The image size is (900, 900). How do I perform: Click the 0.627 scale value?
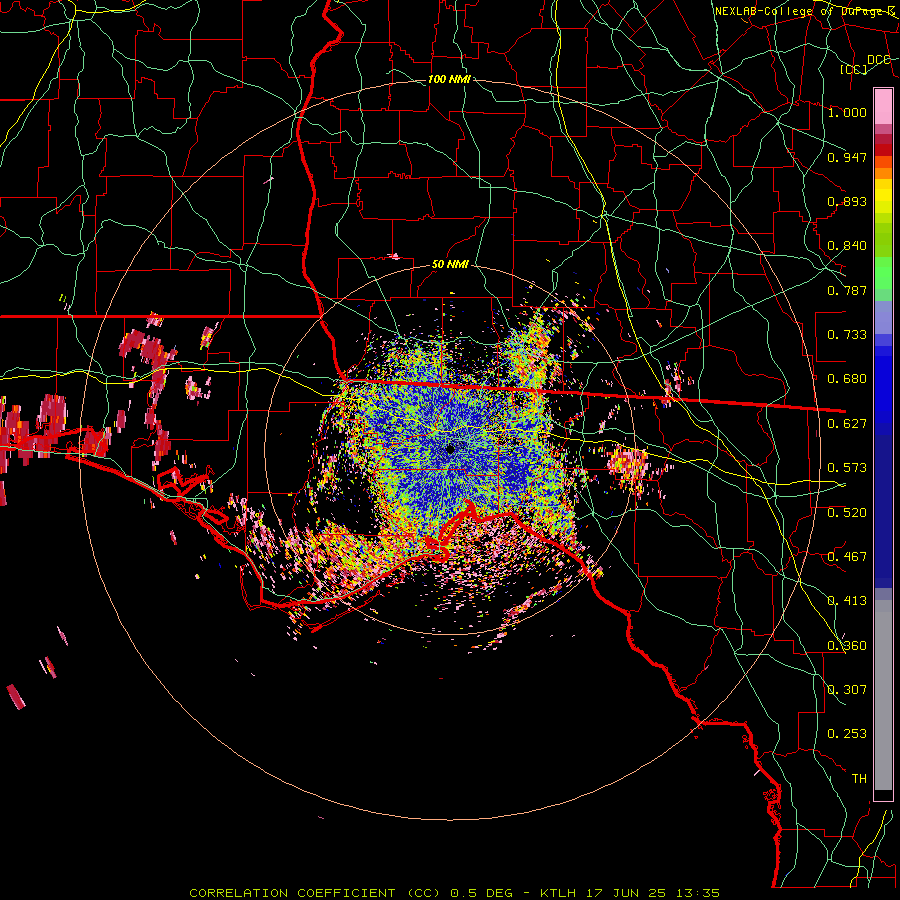847,423
